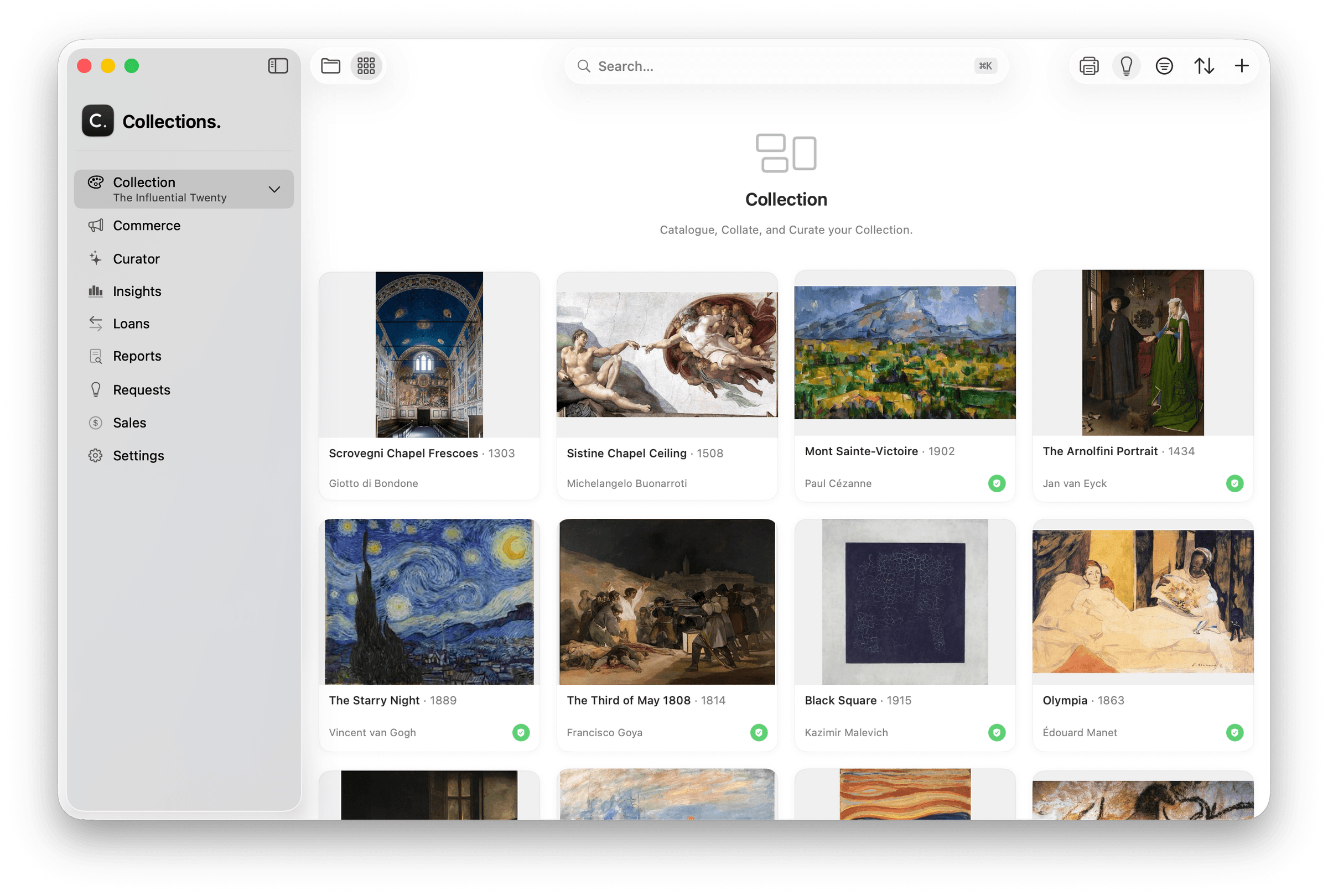Viewport: 1328px width, 896px height.
Task: Click artist name Francisco Goya
Action: pyautogui.click(x=605, y=733)
